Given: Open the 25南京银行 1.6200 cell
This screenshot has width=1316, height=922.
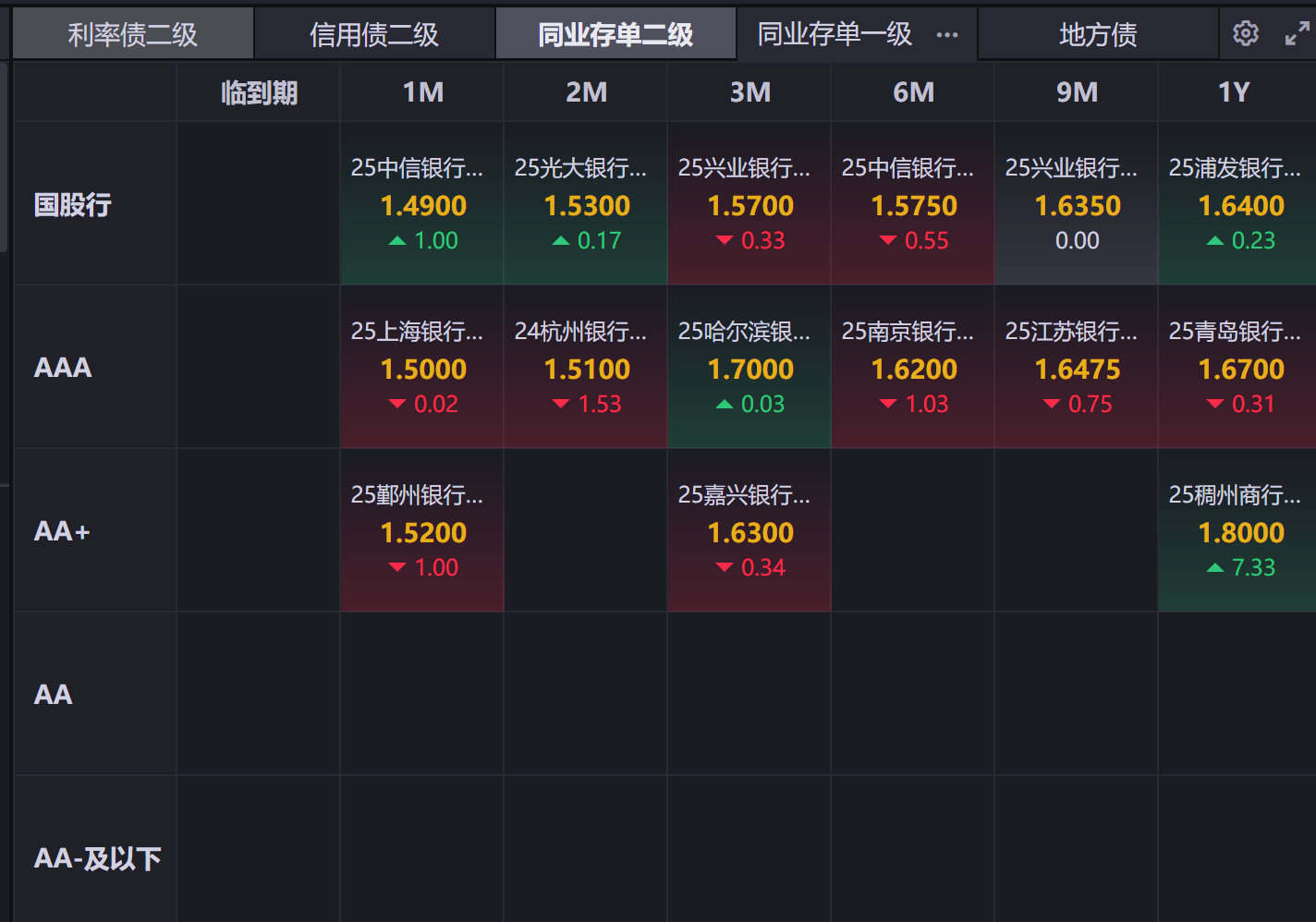Looking at the screenshot, I should [913, 368].
